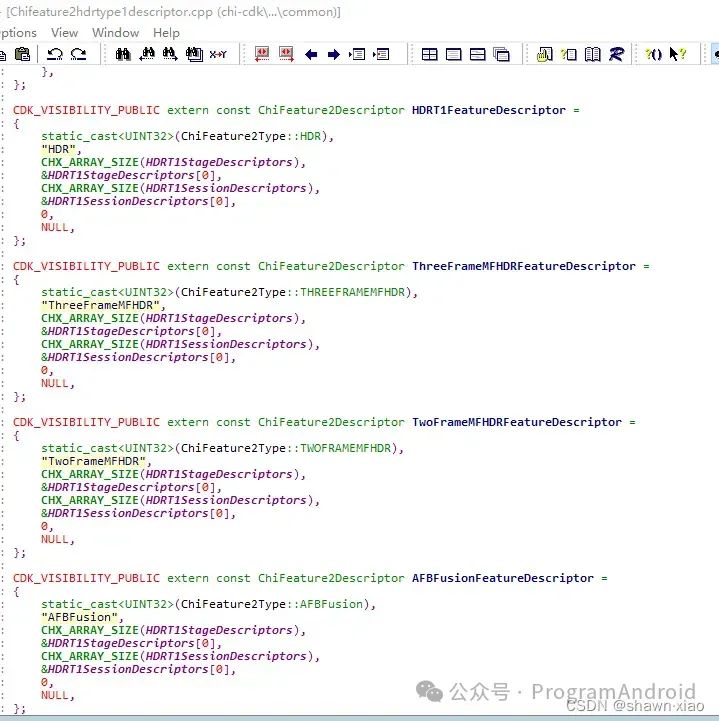Click the Undo arrow icon
This screenshot has height=721, width=719.
[x=55, y=54]
